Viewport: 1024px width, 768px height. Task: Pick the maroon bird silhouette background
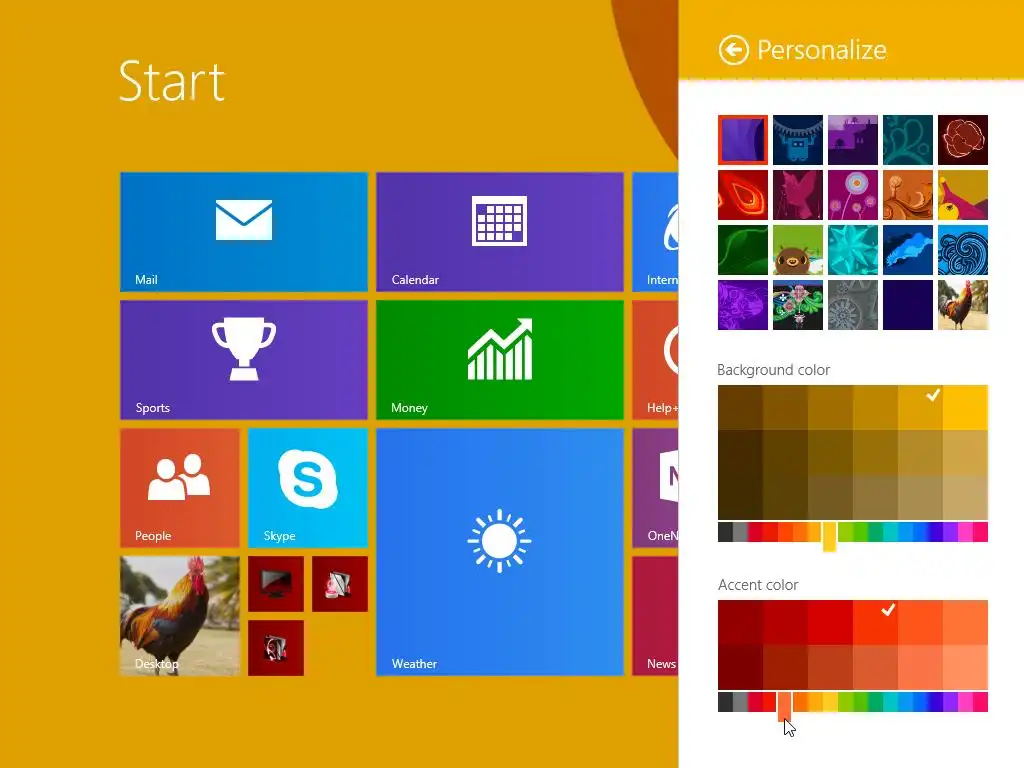pos(797,195)
